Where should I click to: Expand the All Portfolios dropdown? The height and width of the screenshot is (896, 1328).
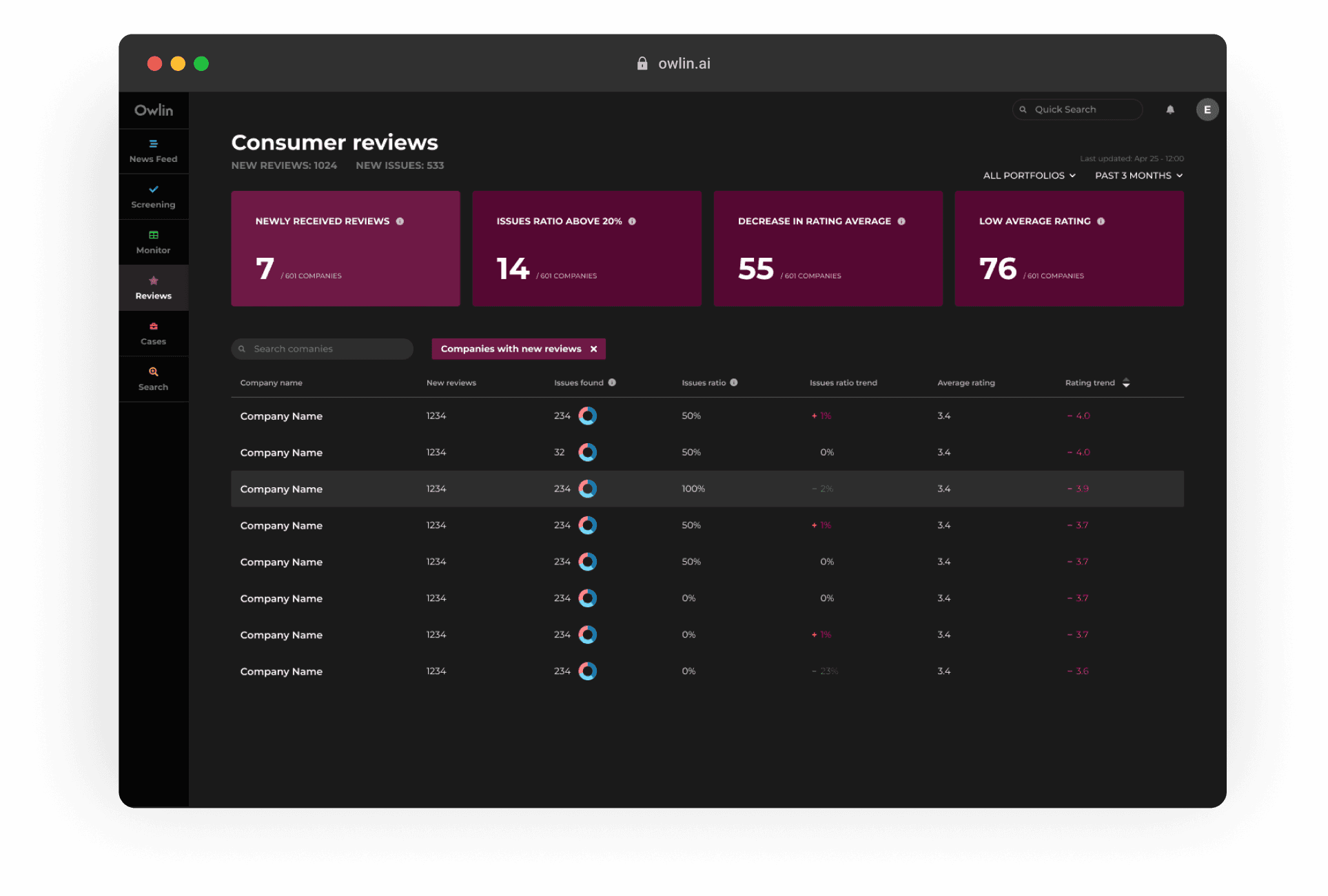(x=1029, y=176)
